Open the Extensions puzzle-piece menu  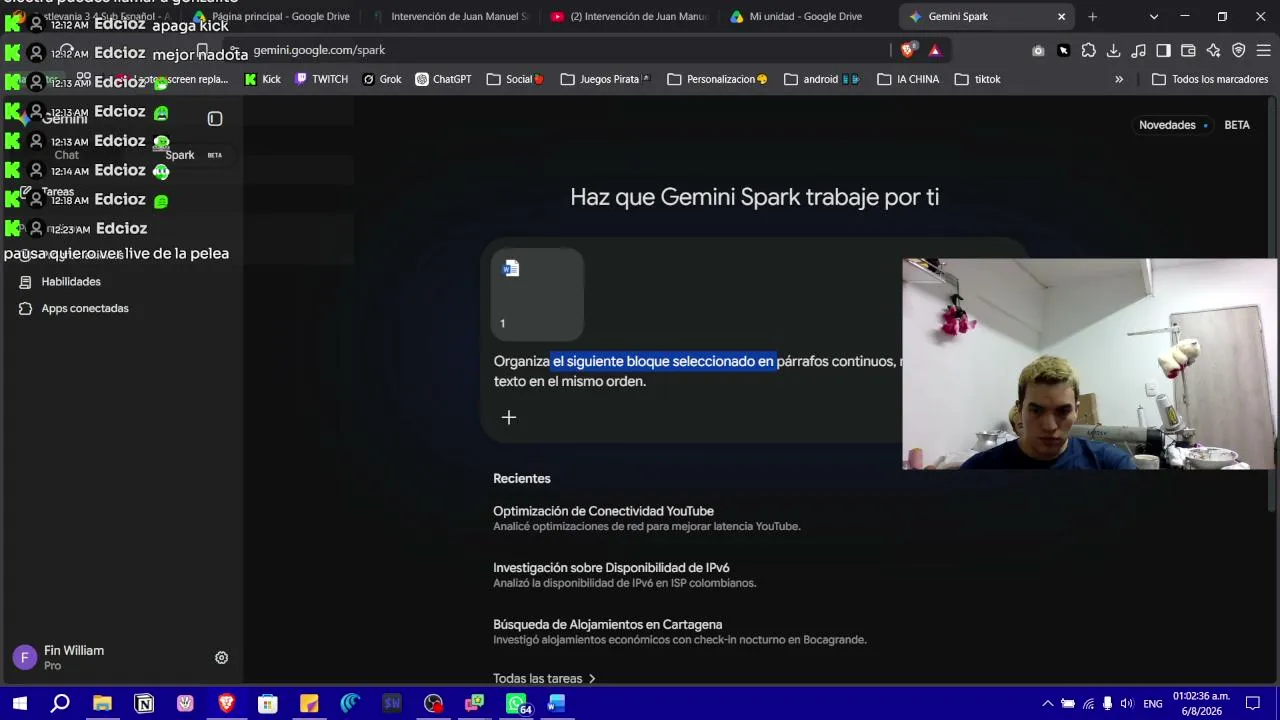tap(1088, 51)
